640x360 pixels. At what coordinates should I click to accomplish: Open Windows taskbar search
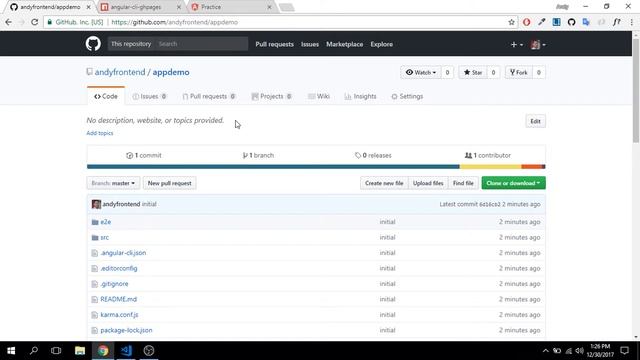[x=34, y=351]
